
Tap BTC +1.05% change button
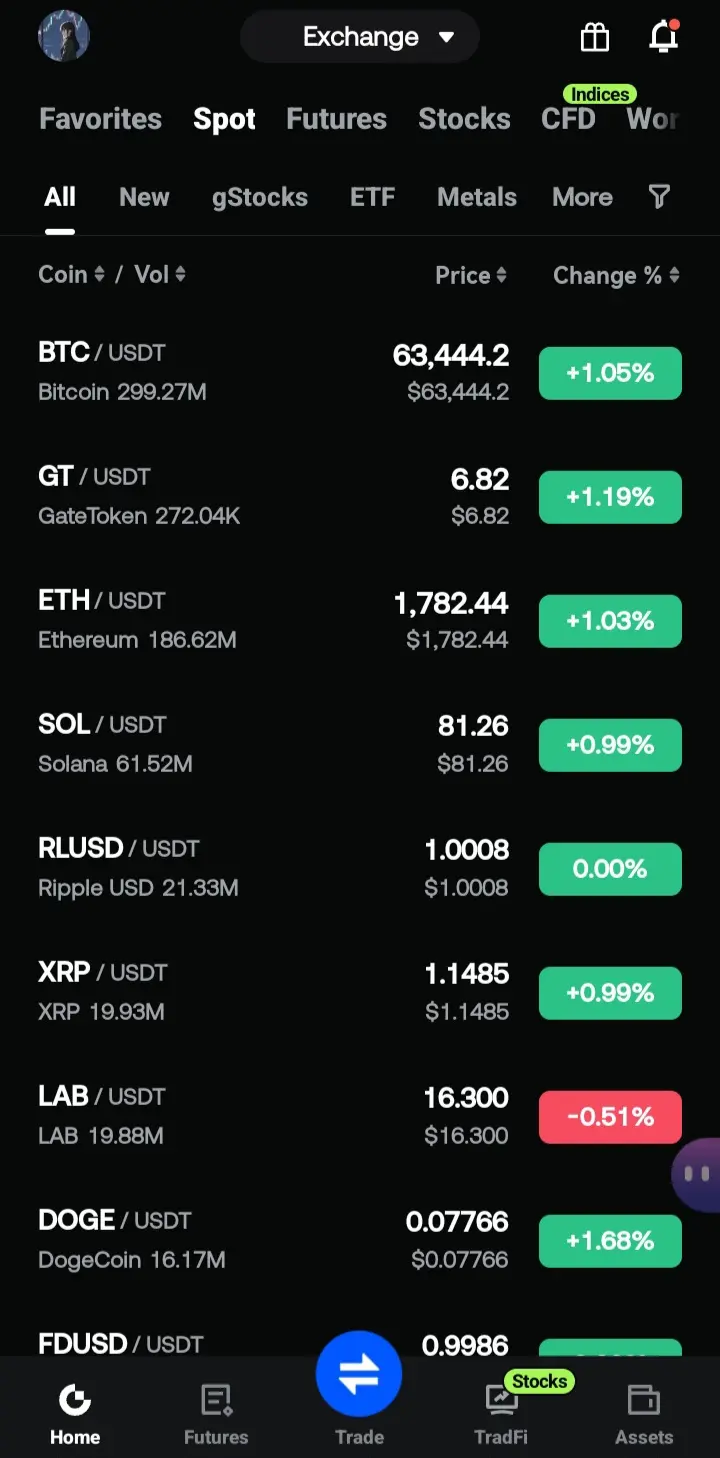(x=610, y=373)
